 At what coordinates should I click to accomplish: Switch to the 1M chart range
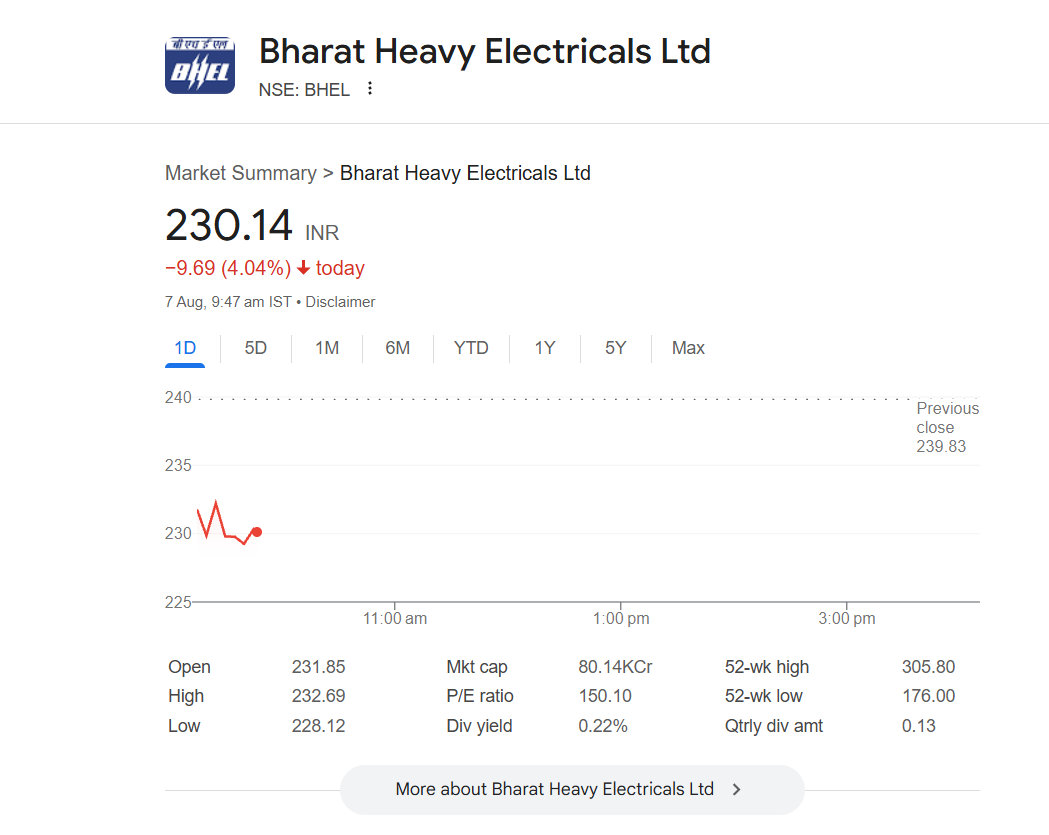tap(327, 348)
